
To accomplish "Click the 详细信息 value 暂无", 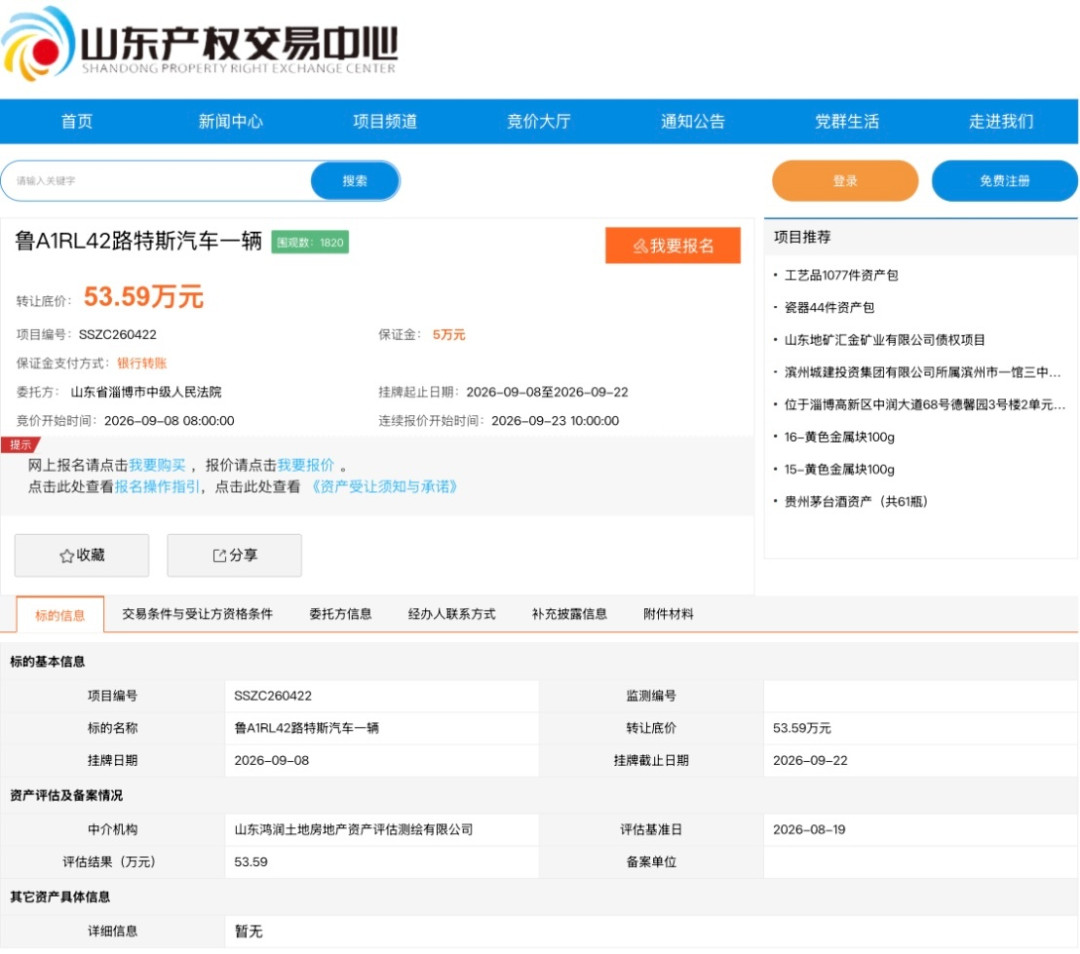I will [249, 931].
